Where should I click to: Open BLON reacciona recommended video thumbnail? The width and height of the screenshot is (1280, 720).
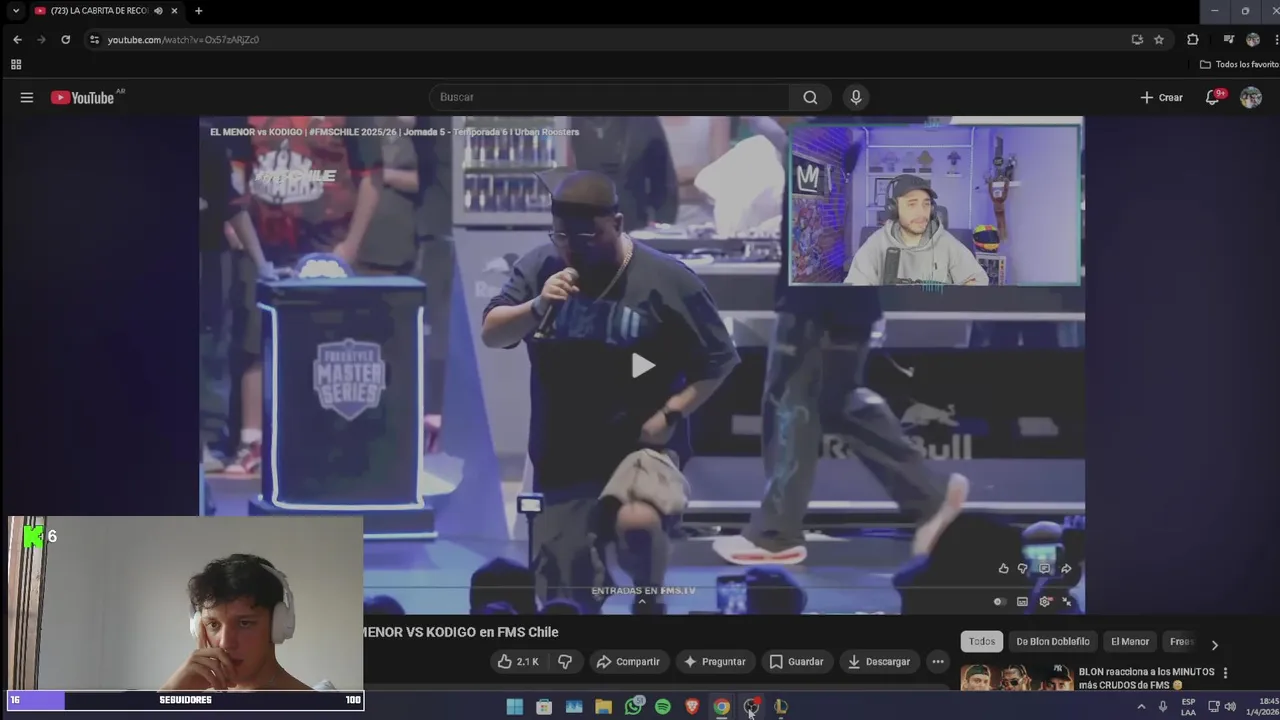pyautogui.click(x=1016, y=678)
